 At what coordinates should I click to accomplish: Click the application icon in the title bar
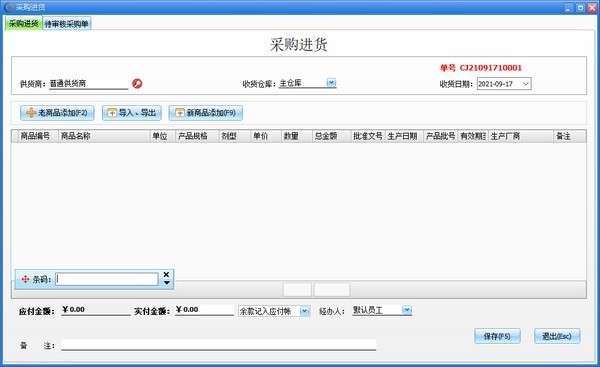9,7
